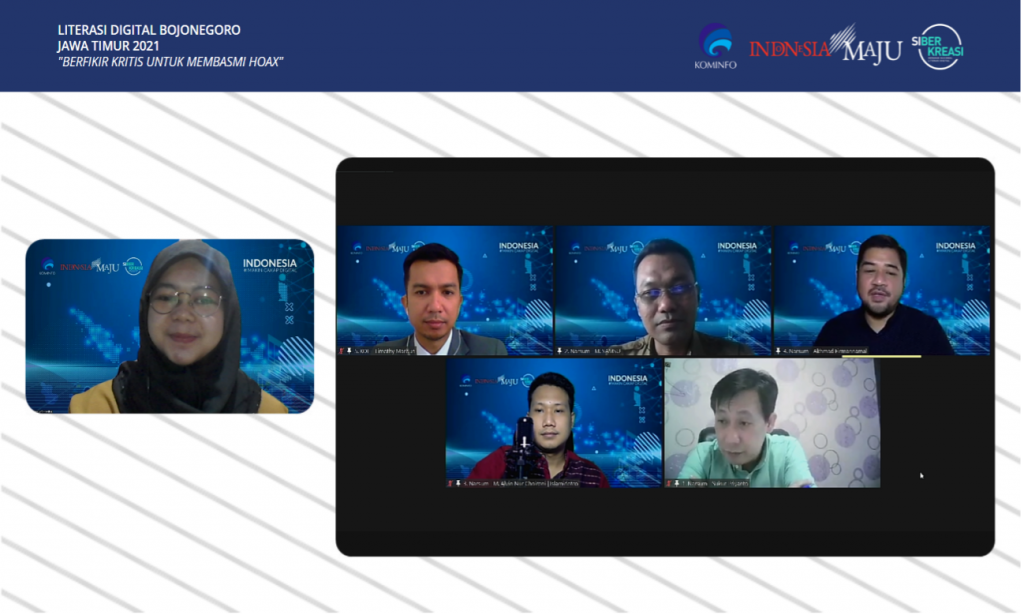The height and width of the screenshot is (615, 1024).
Task: Select the top-middle video tile with glasses
Action: pyautogui.click(x=663, y=290)
